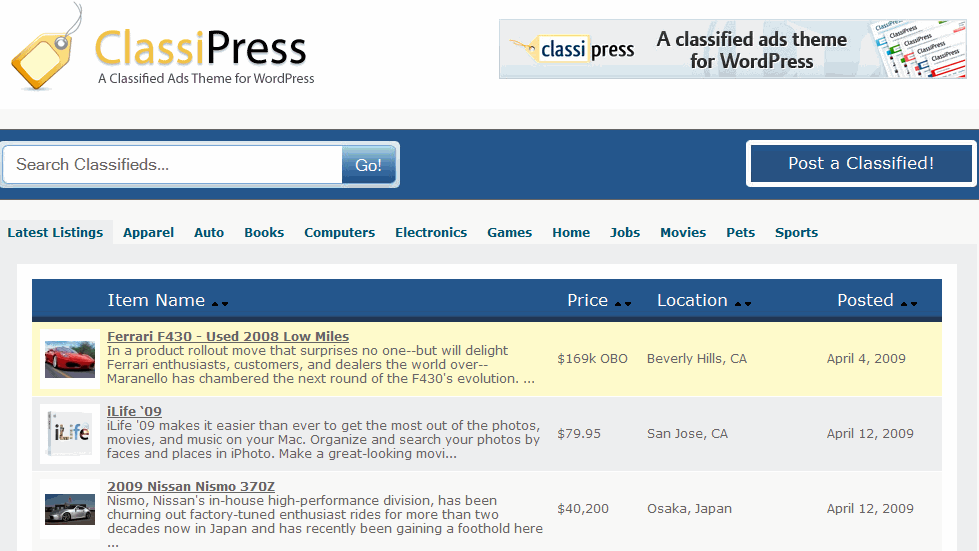Switch to the Movies category
Viewport: 979px width, 551px height.
tap(683, 232)
